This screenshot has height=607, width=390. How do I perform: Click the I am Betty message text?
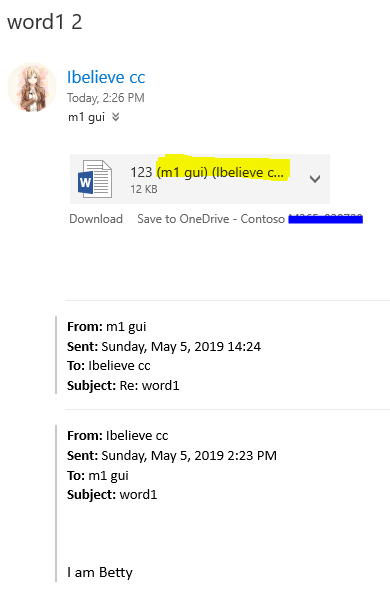100,573
